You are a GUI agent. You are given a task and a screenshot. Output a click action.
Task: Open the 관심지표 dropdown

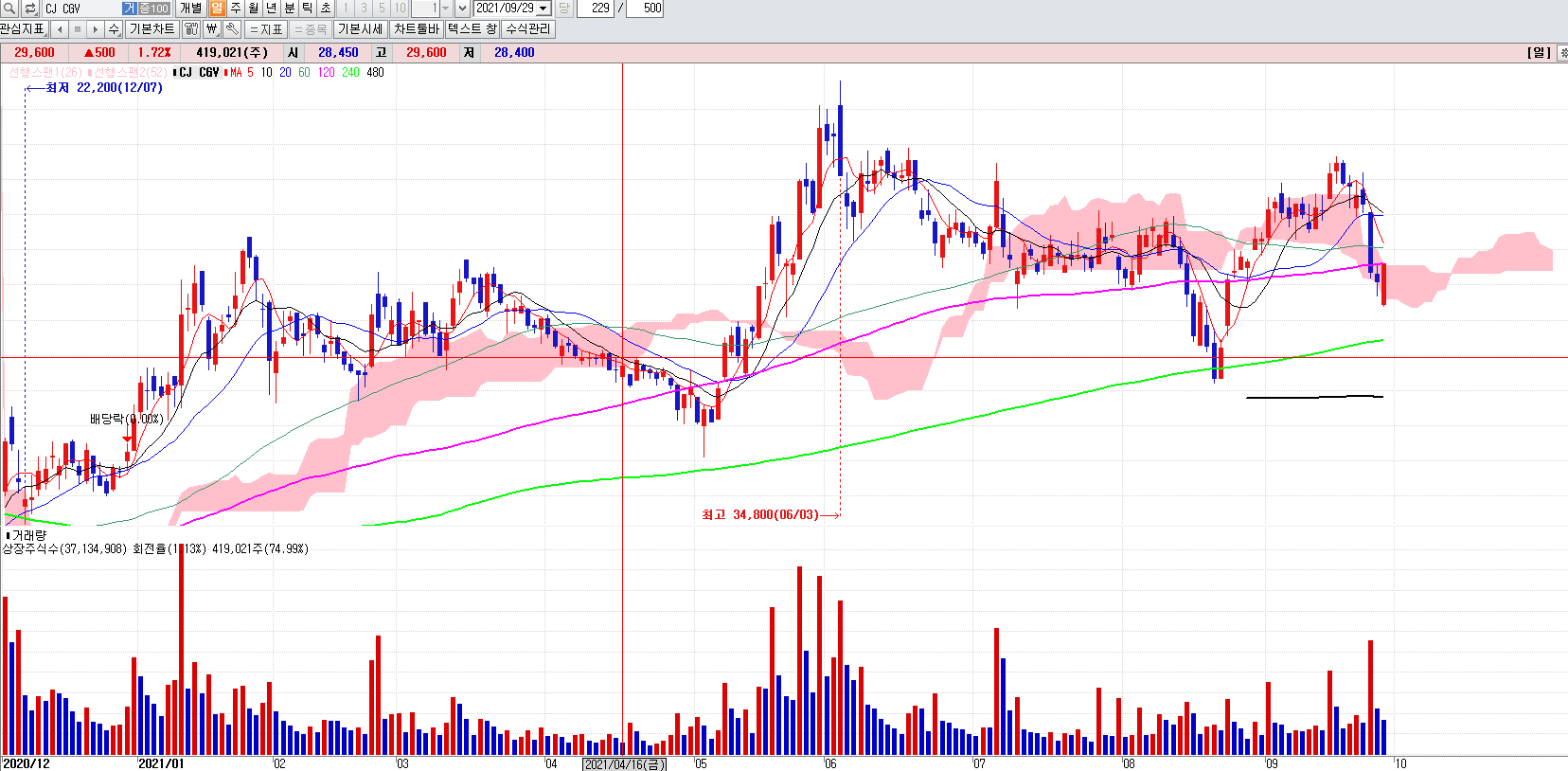click(23, 29)
